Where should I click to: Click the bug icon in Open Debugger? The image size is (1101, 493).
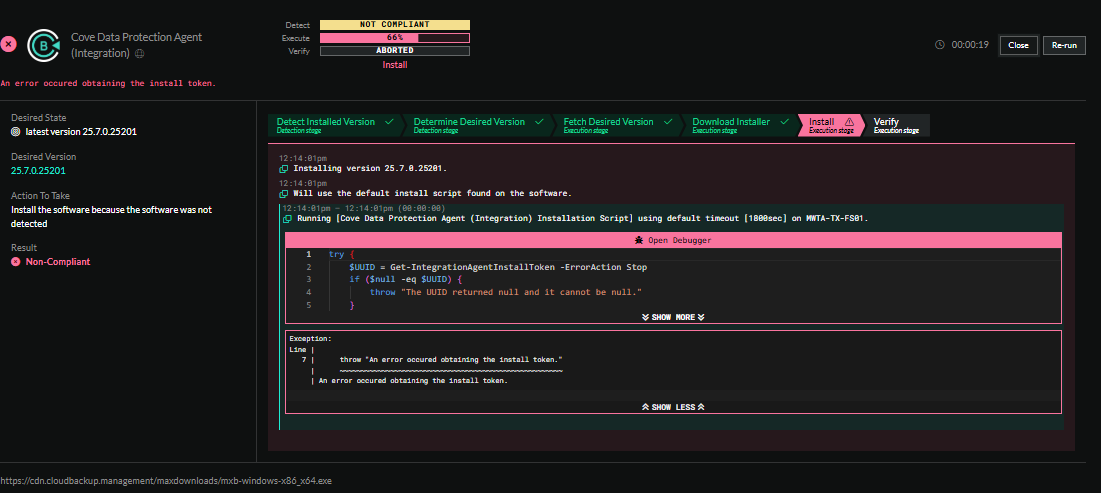638,240
